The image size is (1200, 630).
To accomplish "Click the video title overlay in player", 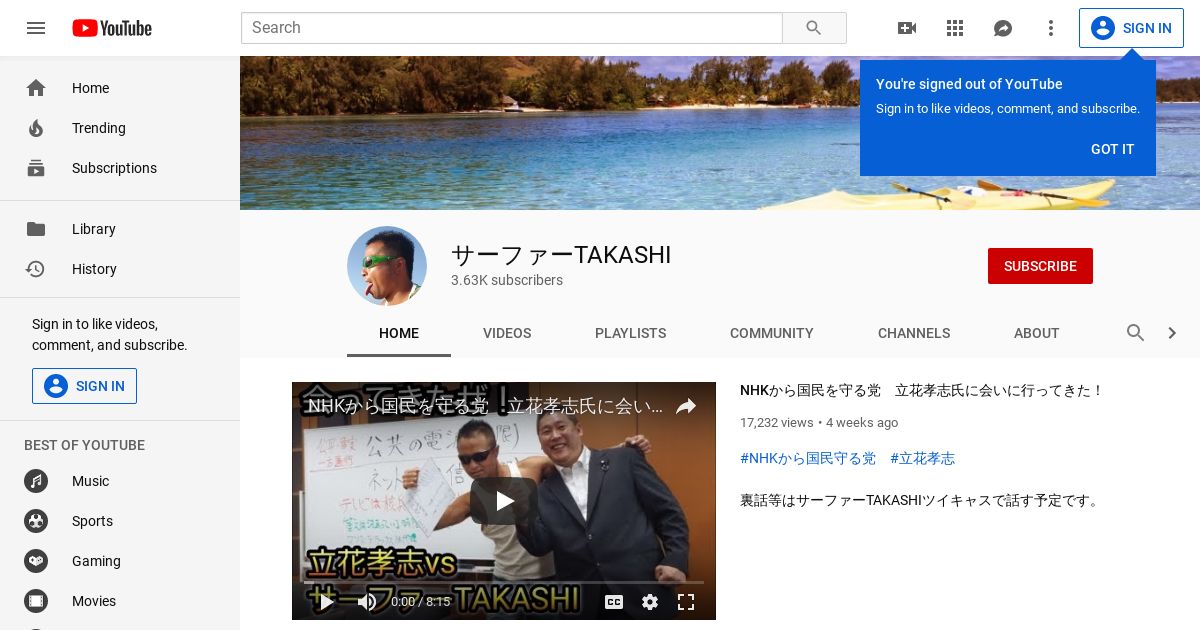I will [485, 406].
